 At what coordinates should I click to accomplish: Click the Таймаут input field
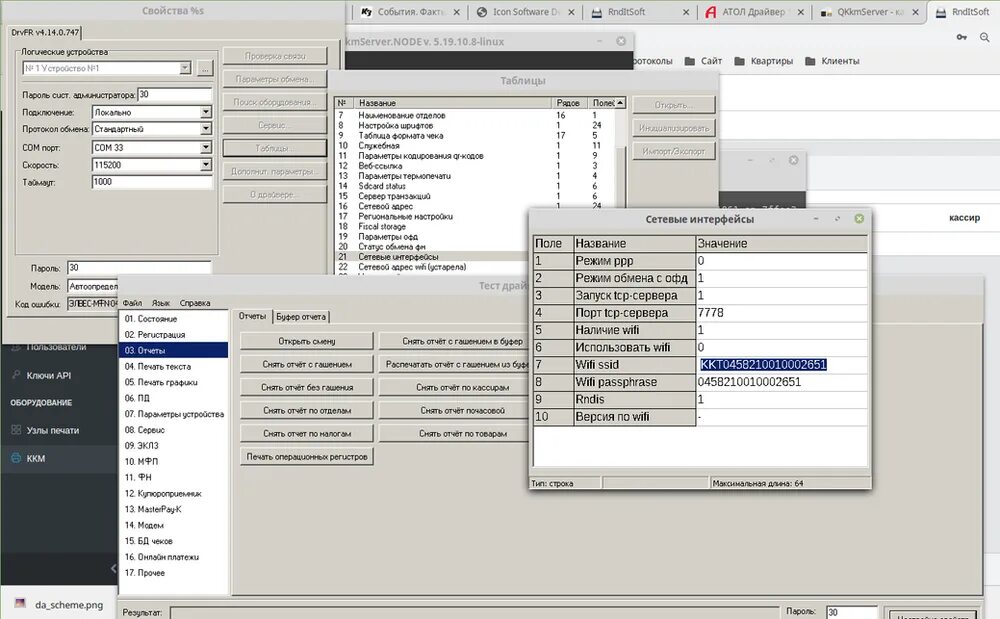[152, 182]
